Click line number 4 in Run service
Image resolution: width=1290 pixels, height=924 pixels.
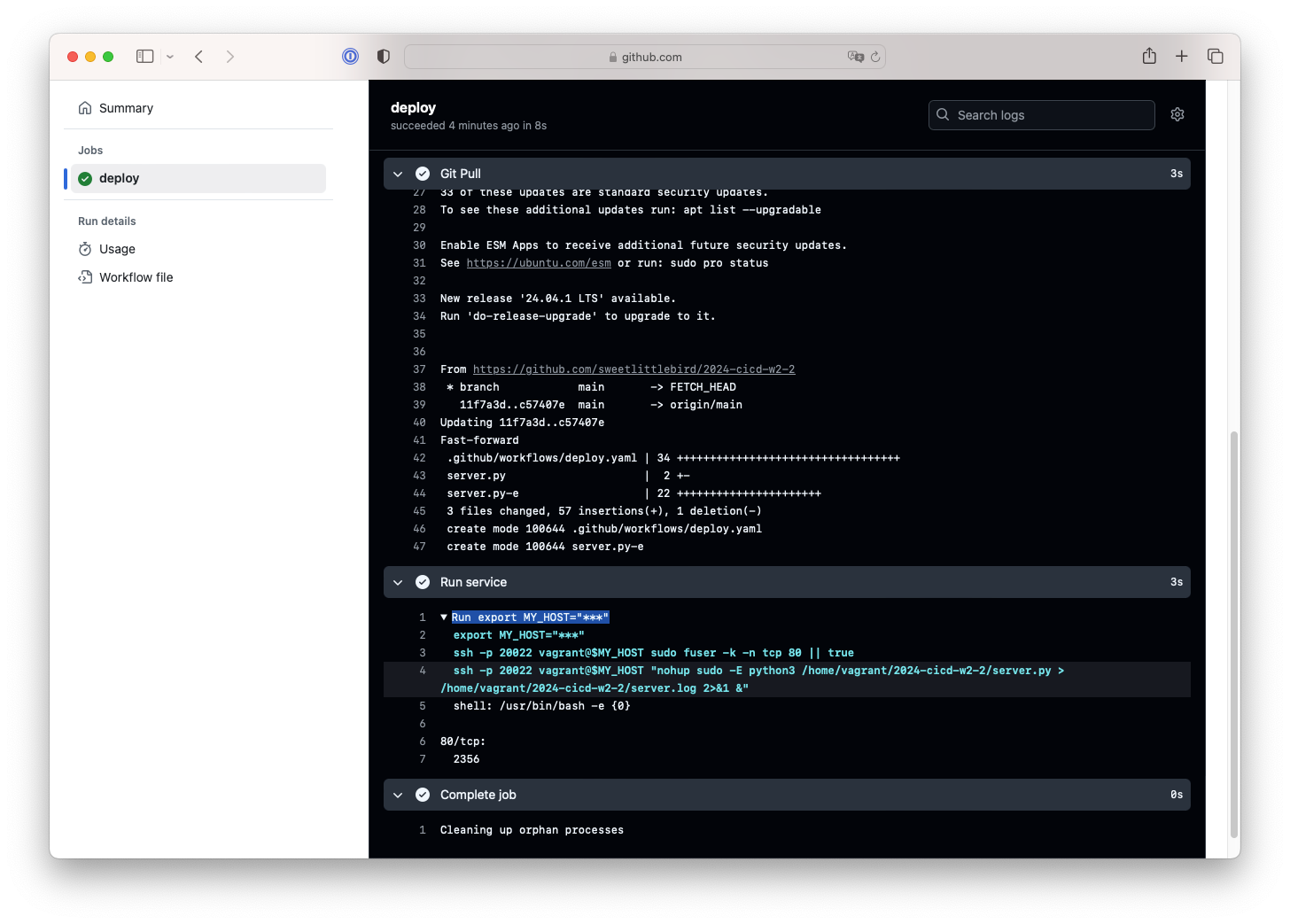(422, 671)
